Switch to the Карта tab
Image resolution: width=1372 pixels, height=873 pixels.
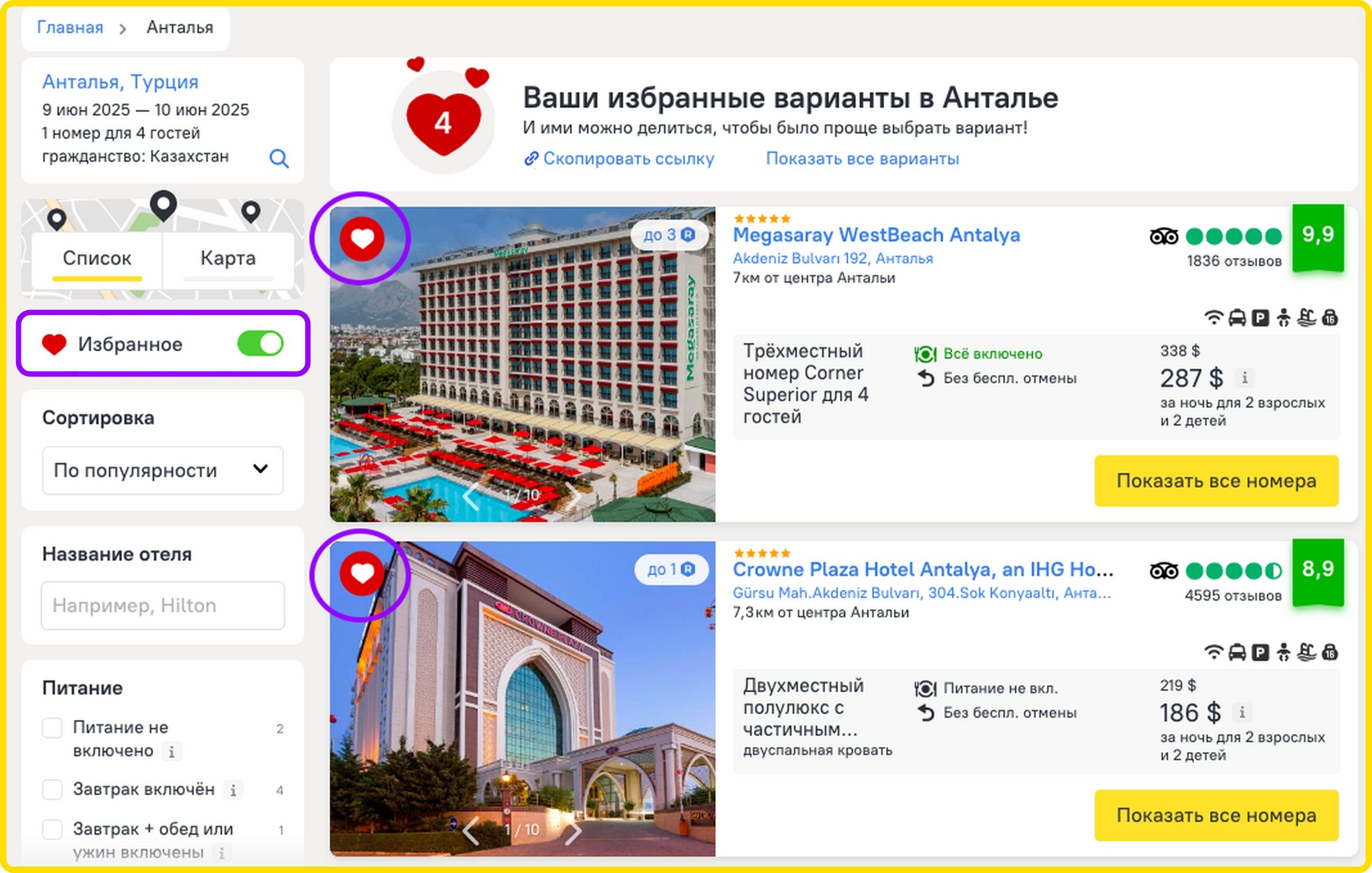point(228,258)
